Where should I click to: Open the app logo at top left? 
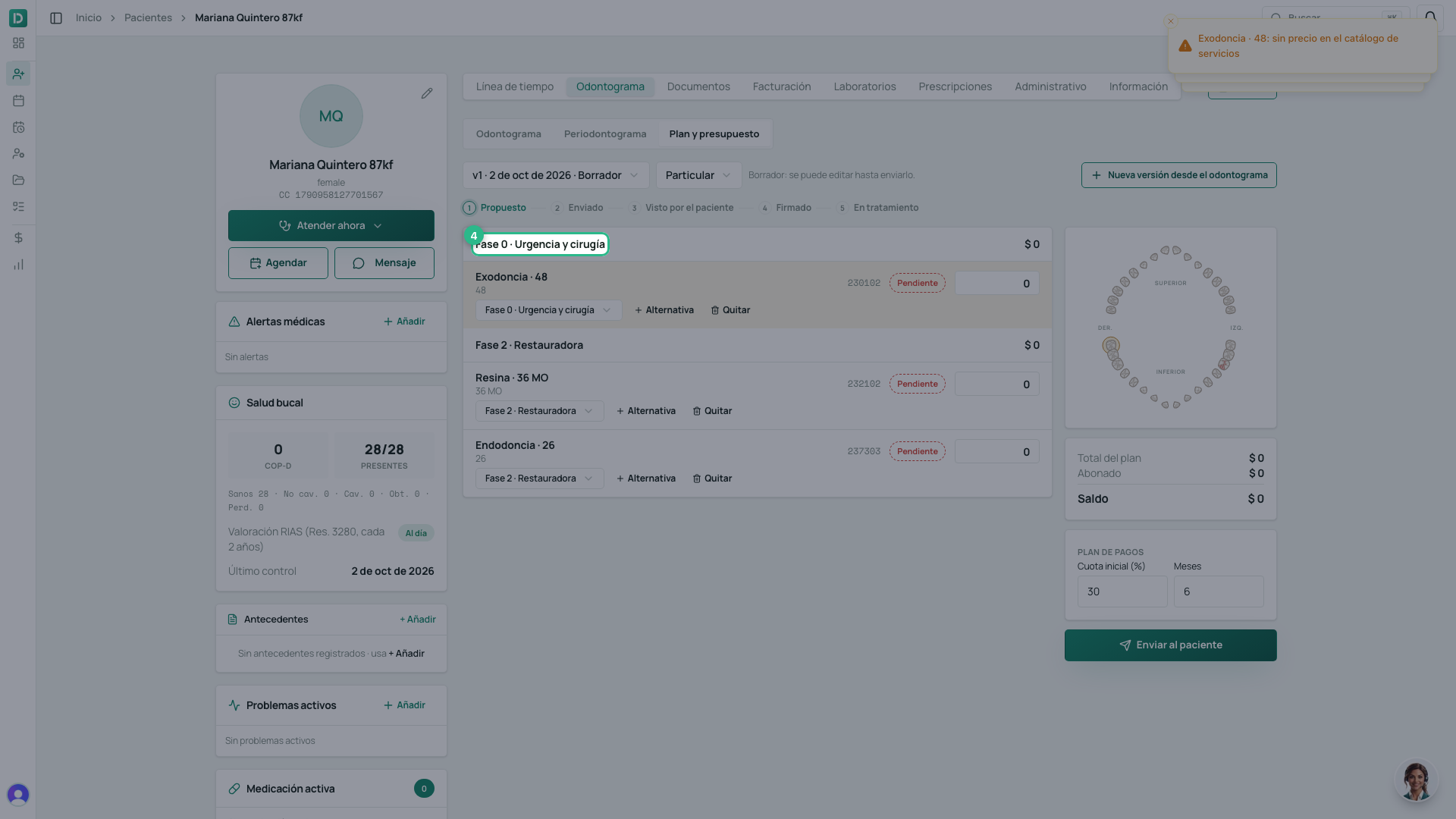(18, 17)
